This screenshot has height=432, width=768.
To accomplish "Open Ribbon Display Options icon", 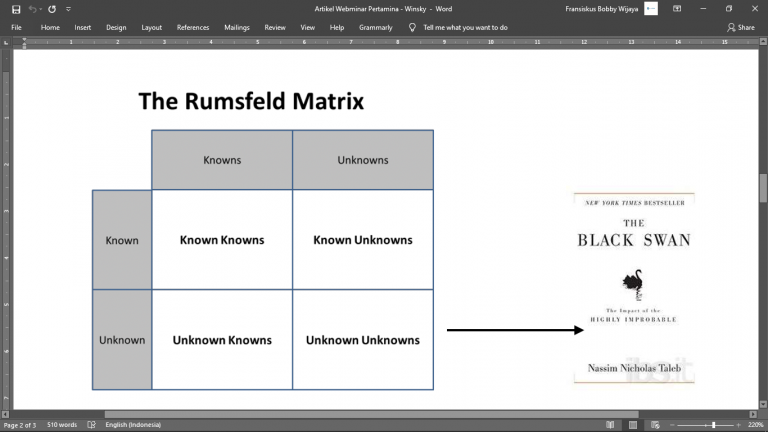I will pyautogui.click(x=679, y=9).
